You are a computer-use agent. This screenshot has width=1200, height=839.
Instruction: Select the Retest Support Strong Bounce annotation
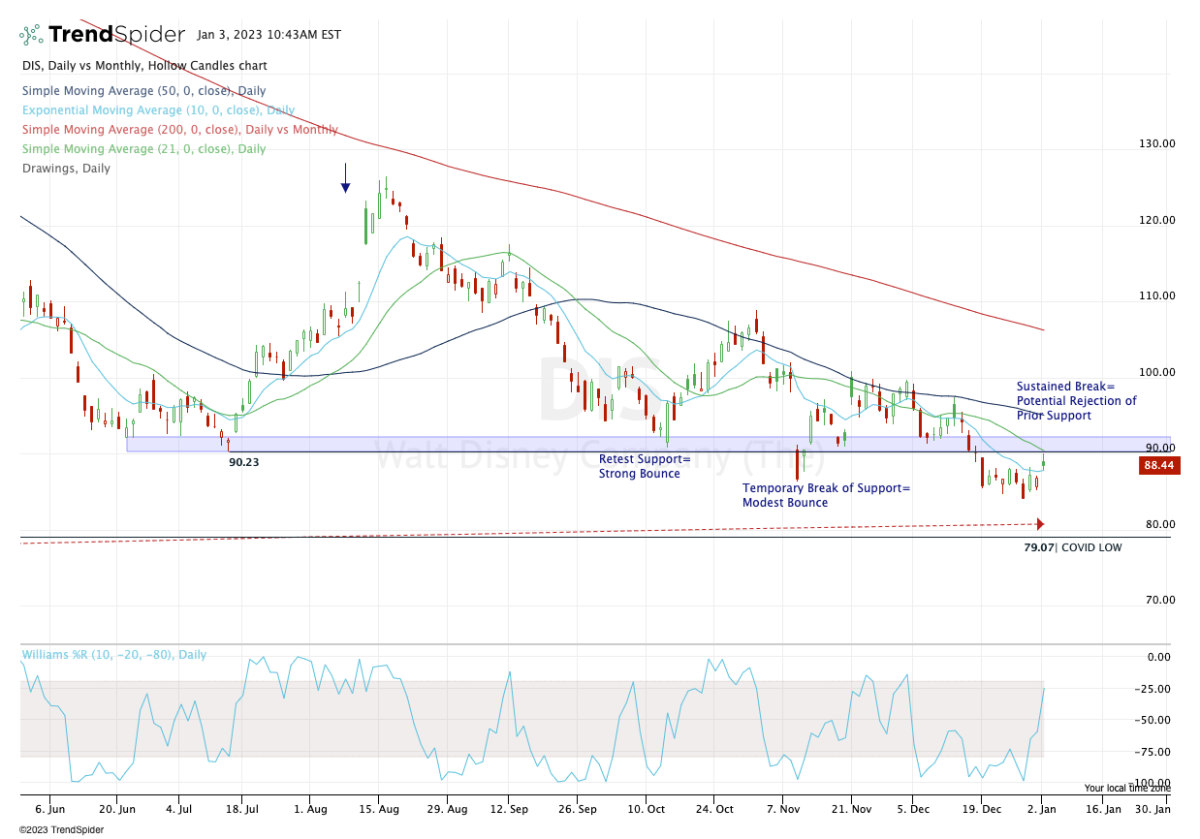tap(644, 466)
